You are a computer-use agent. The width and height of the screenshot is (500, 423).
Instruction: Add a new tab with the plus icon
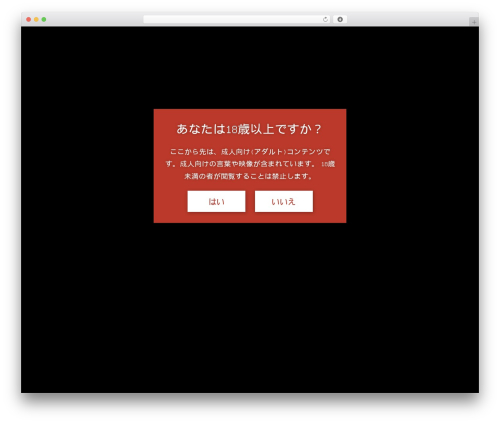[x=474, y=22]
